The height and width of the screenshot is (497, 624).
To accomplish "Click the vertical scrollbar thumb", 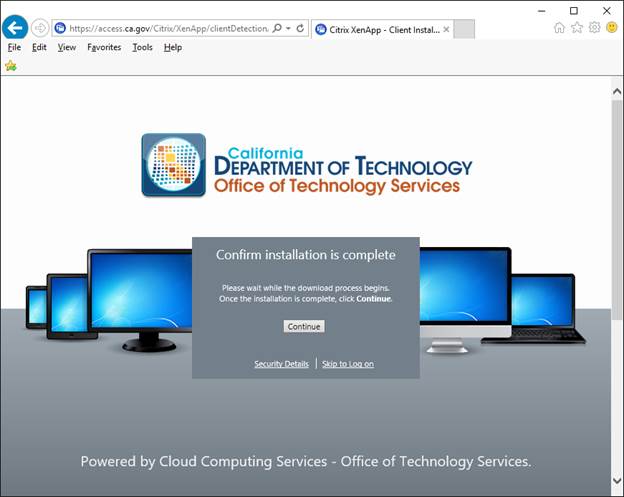I will 617,210.
